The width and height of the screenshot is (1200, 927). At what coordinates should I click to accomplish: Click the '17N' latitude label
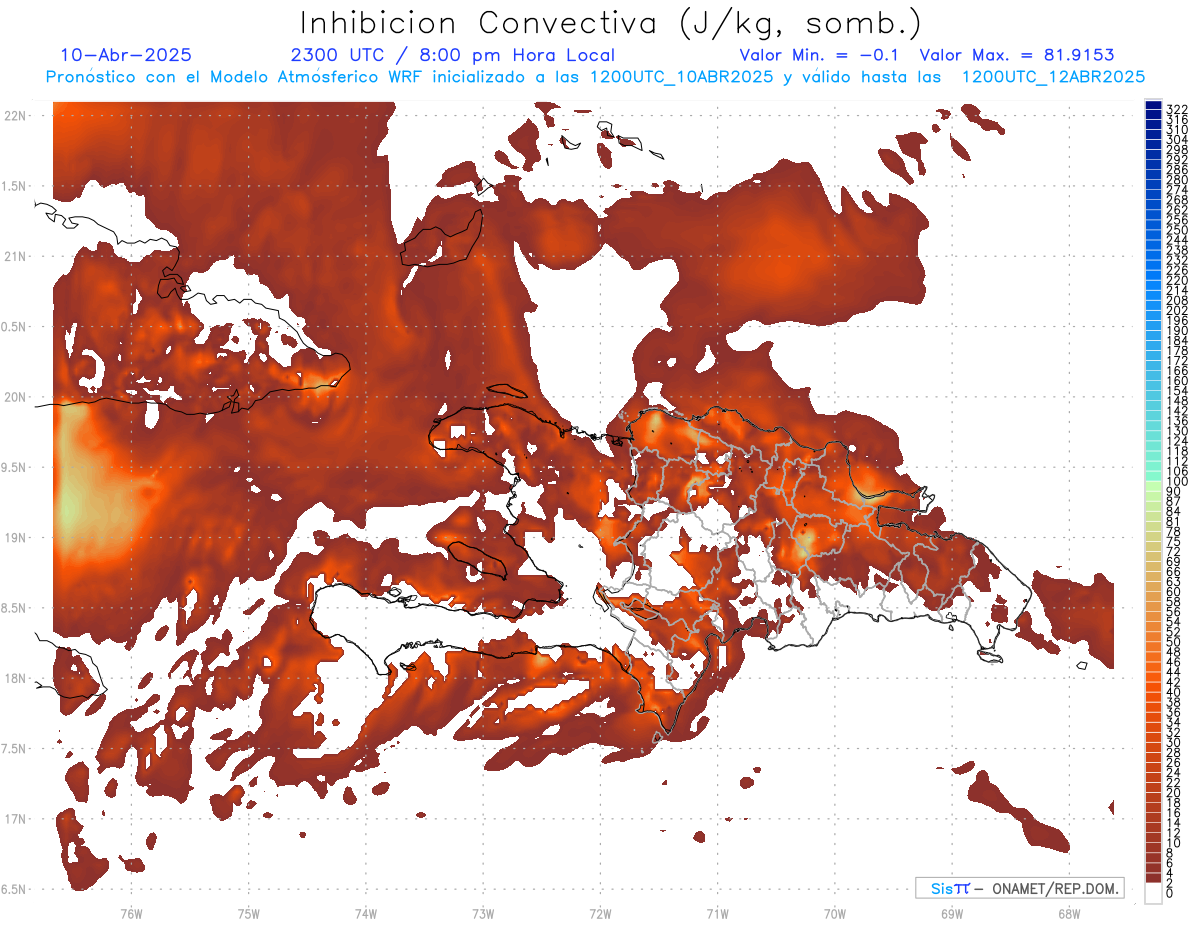pos(16,819)
